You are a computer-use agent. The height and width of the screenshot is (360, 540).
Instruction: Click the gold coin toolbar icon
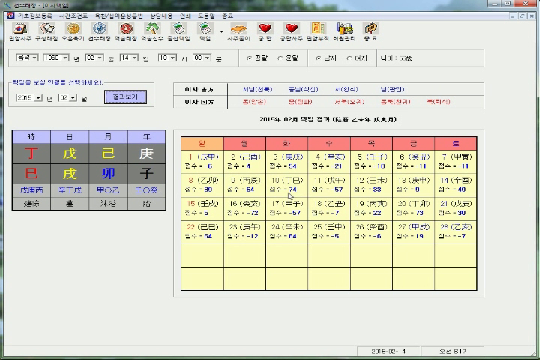(x=73, y=28)
